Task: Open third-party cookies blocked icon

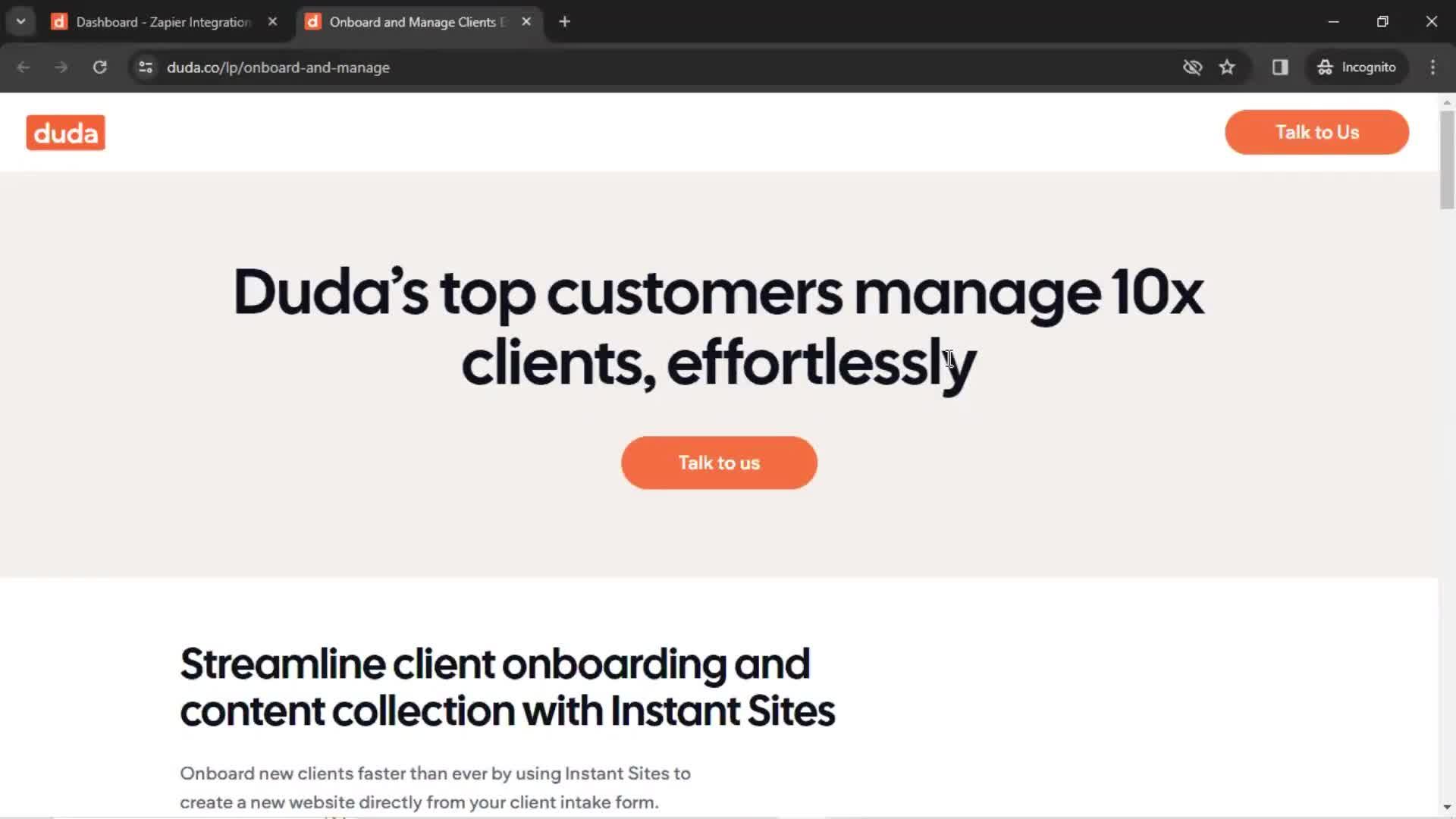Action: coord(1192,67)
